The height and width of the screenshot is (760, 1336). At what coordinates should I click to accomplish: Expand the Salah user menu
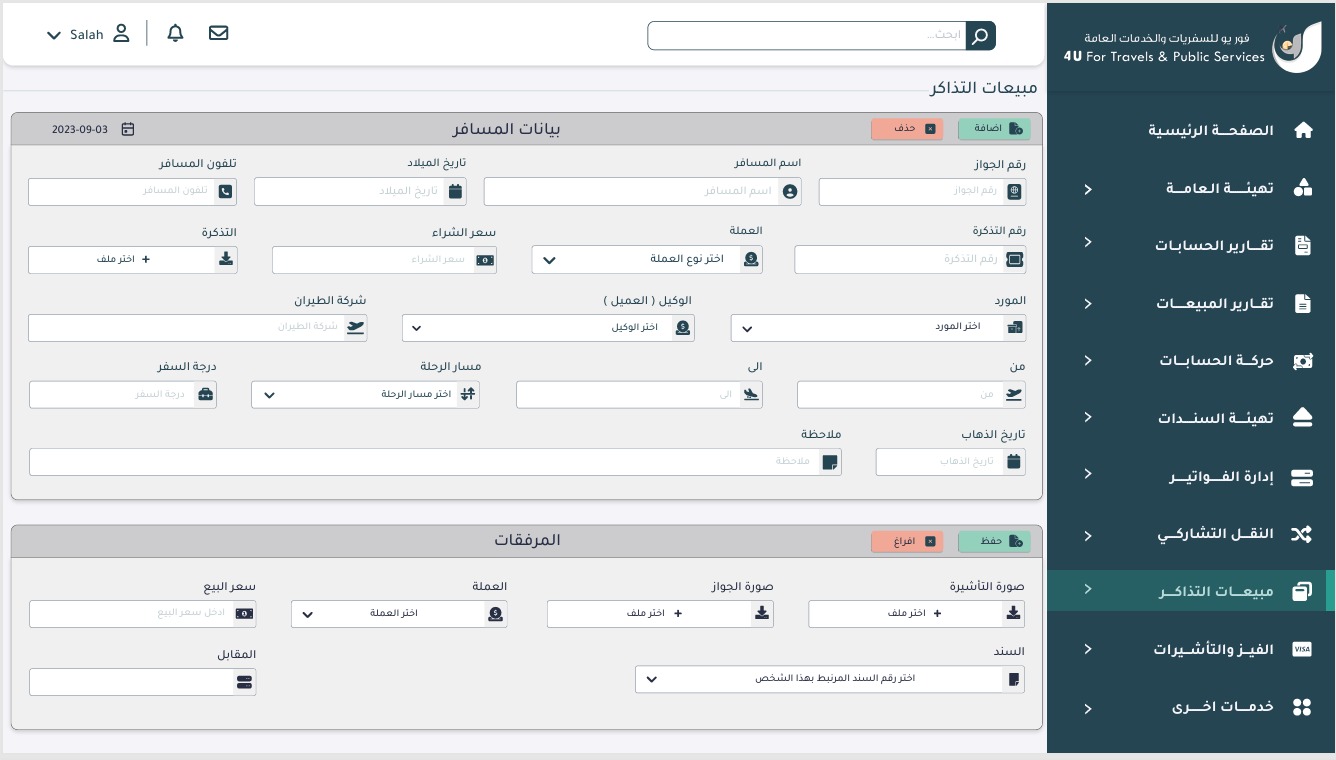(x=88, y=34)
